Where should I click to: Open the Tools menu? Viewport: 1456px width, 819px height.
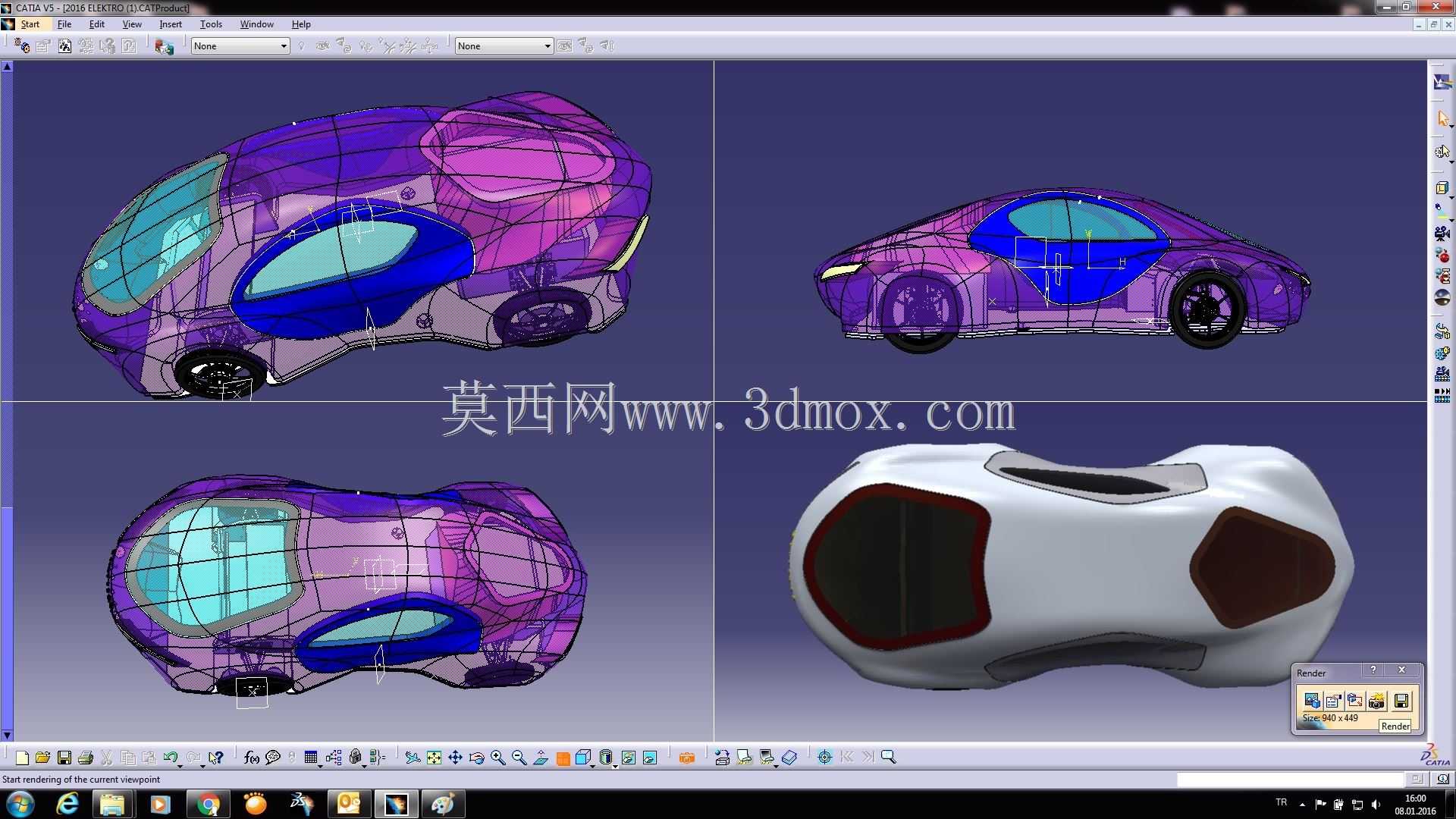(x=211, y=24)
